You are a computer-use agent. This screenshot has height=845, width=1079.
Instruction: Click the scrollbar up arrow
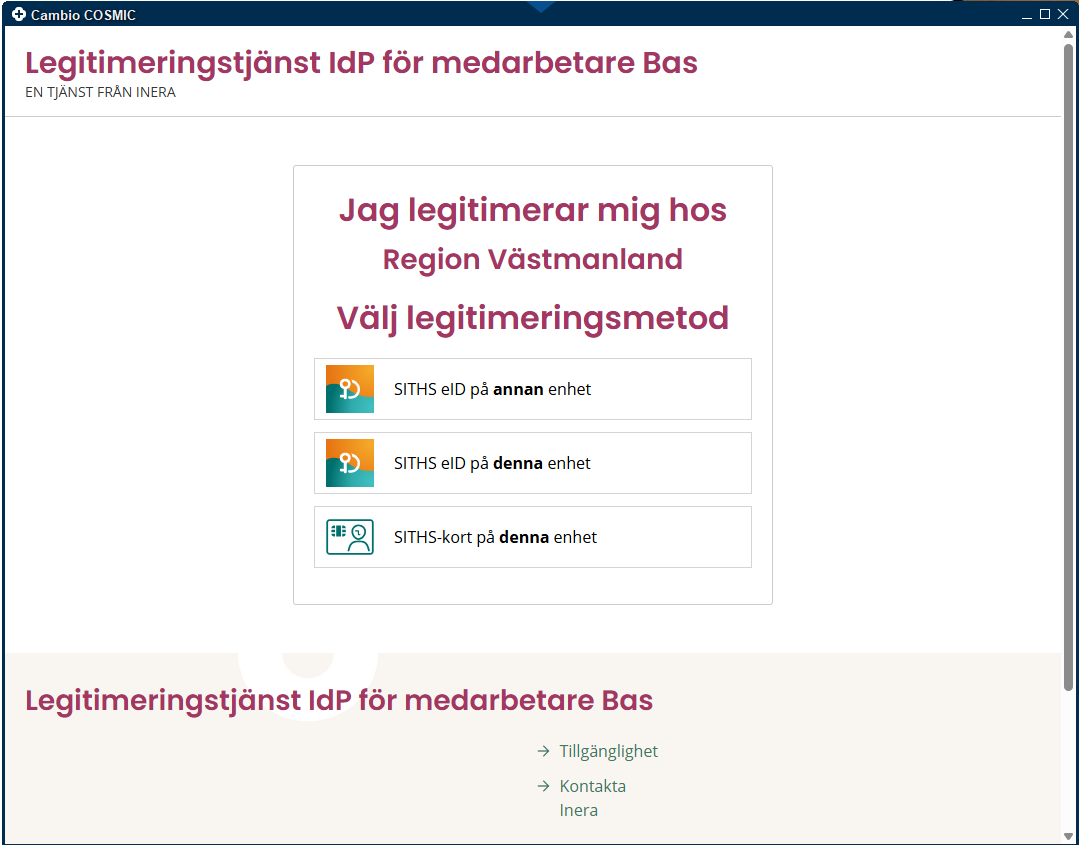click(x=1070, y=32)
